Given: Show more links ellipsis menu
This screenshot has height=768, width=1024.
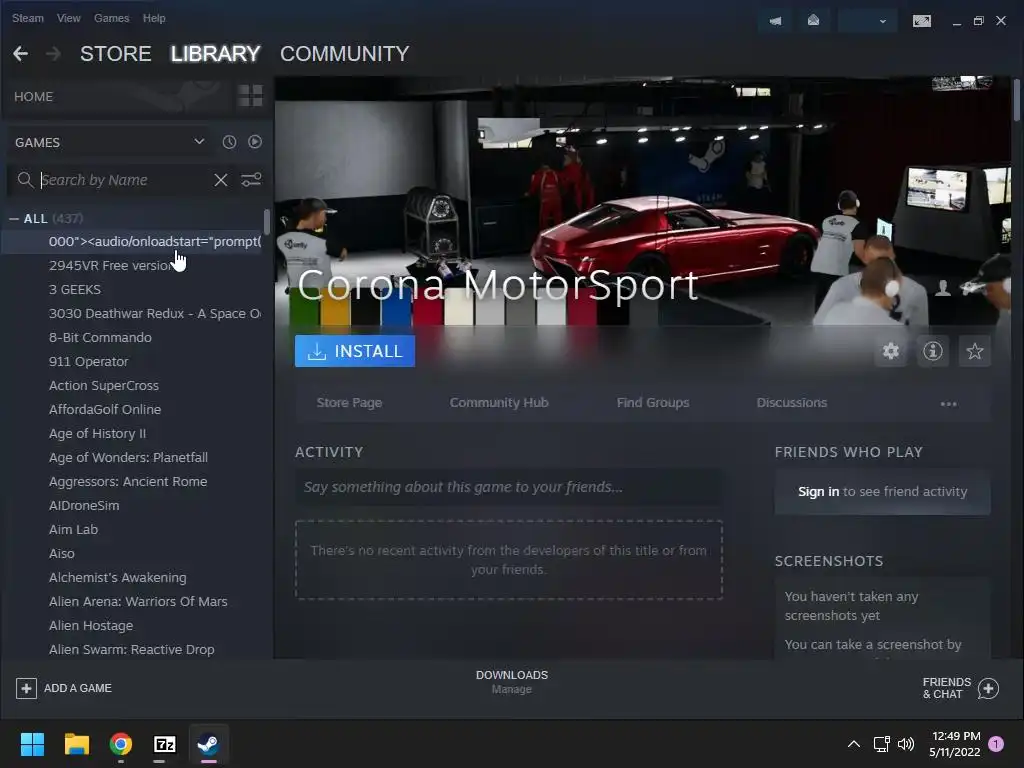Looking at the screenshot, I should pos(948,404).
